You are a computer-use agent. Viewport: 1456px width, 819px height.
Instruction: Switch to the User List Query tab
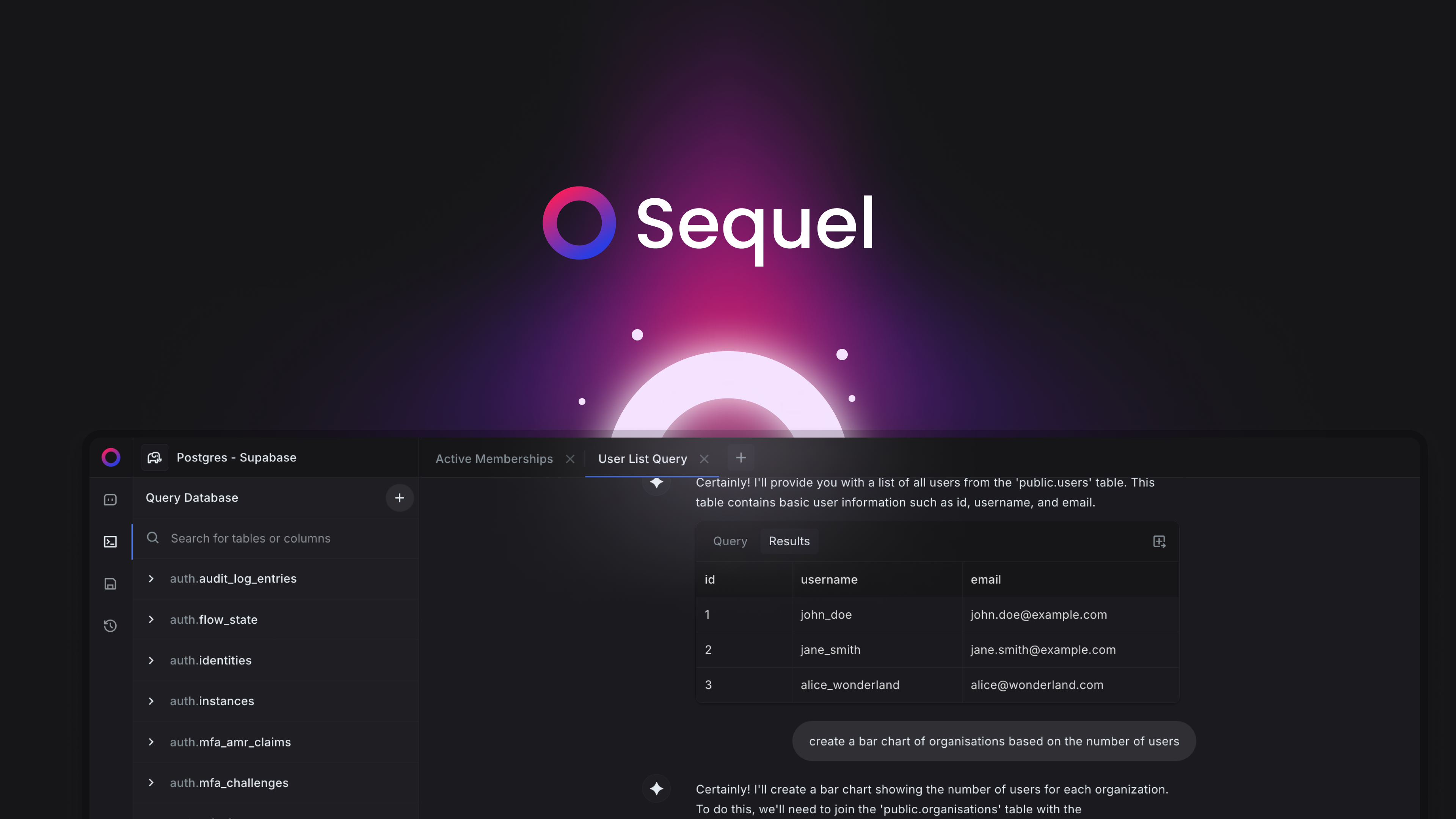pyautogui.click(x=642, y=458)
